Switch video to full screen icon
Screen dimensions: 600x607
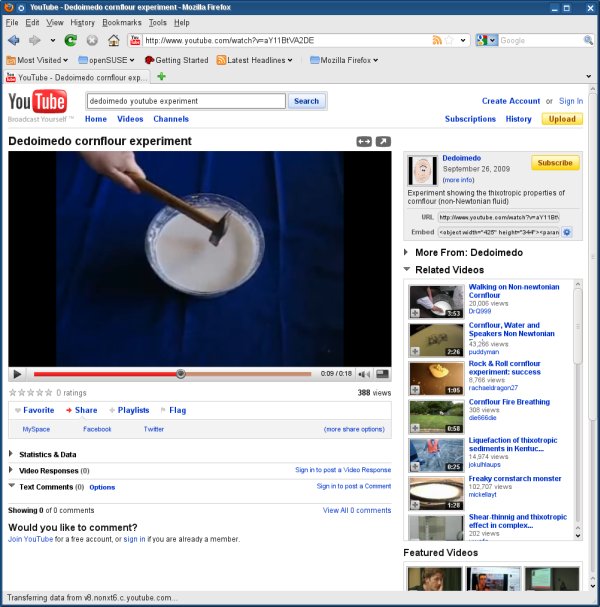click(x=382, y=374)
